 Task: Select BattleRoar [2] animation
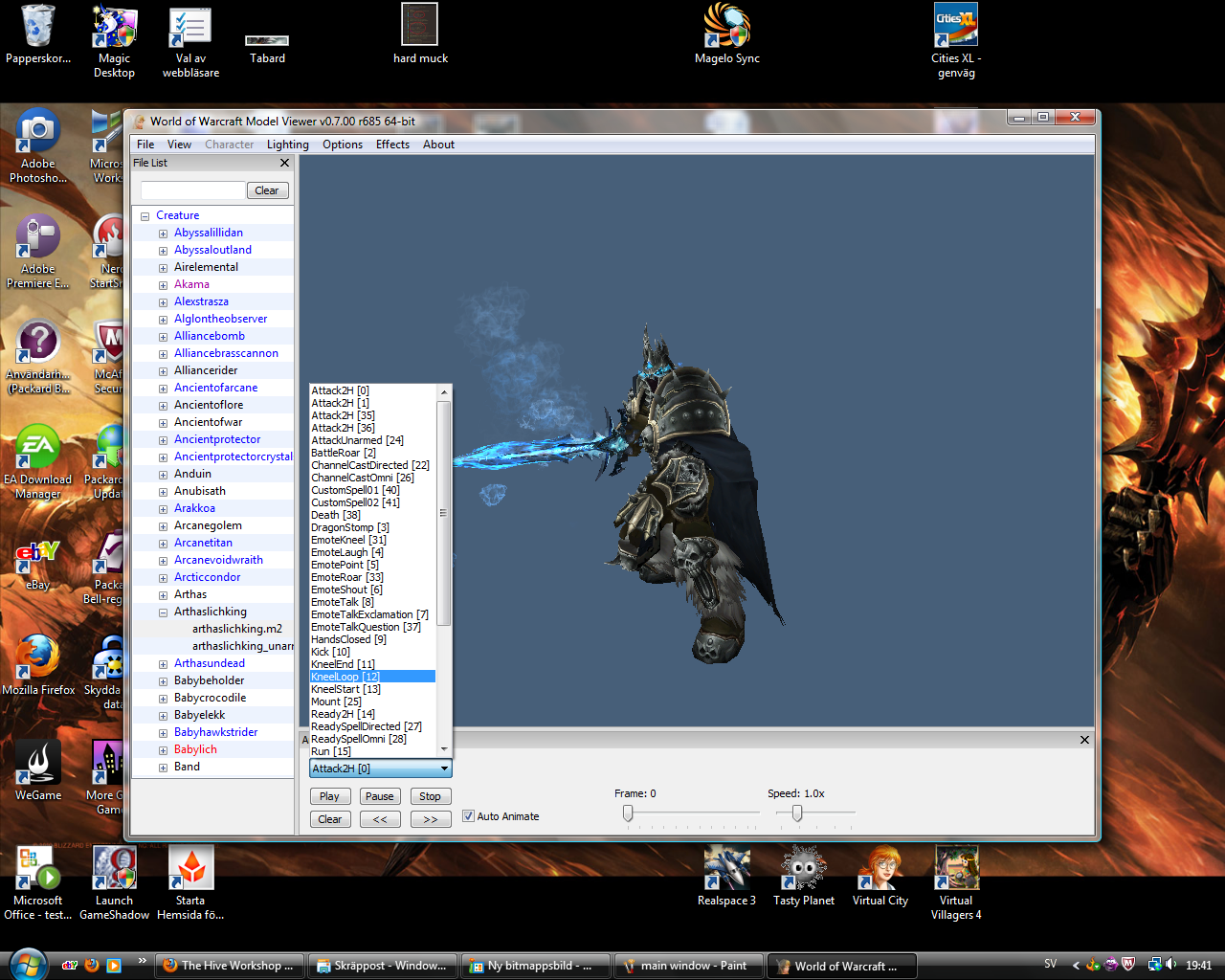(x=372, y=453)
